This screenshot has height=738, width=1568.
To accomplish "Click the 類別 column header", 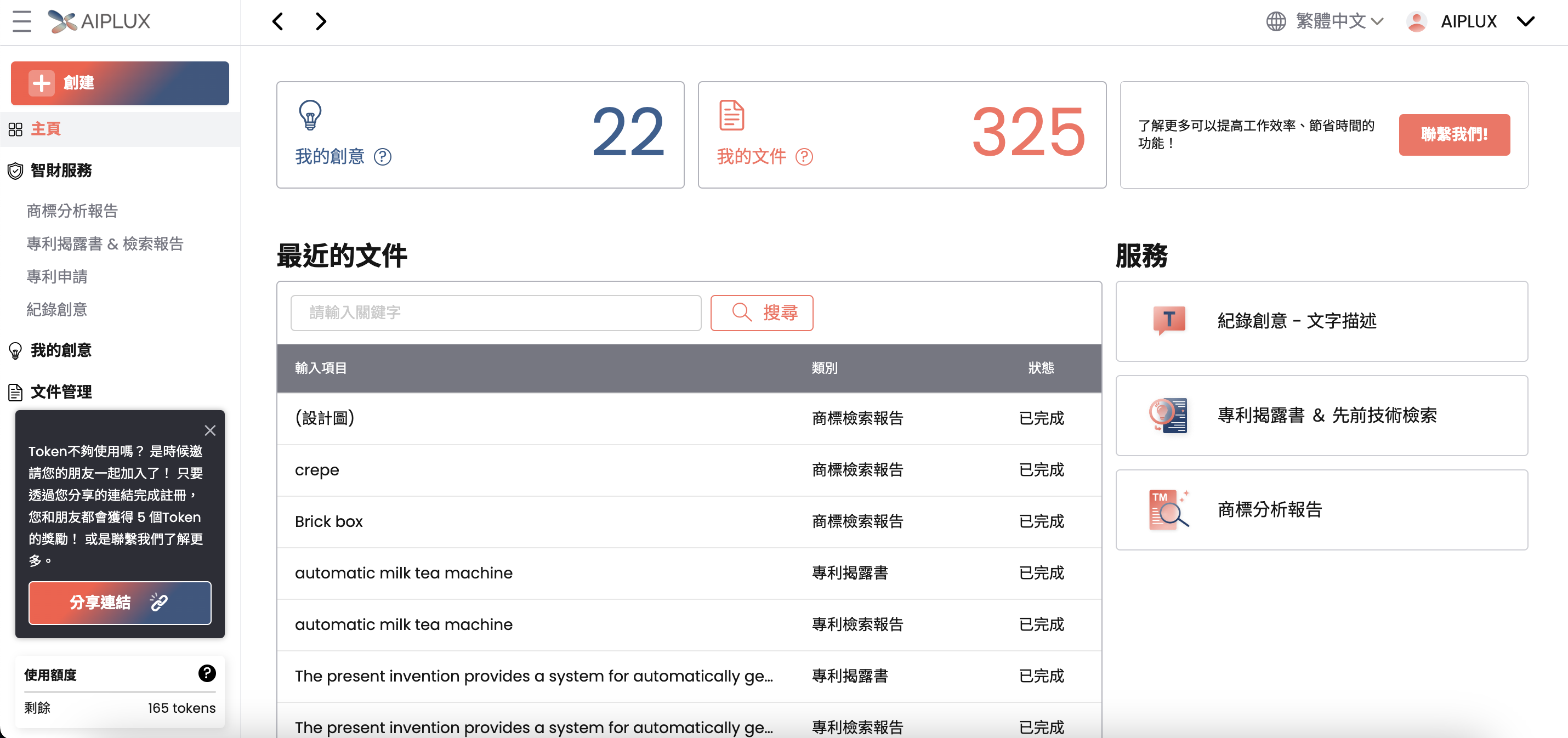I will [x=824, y=368].
